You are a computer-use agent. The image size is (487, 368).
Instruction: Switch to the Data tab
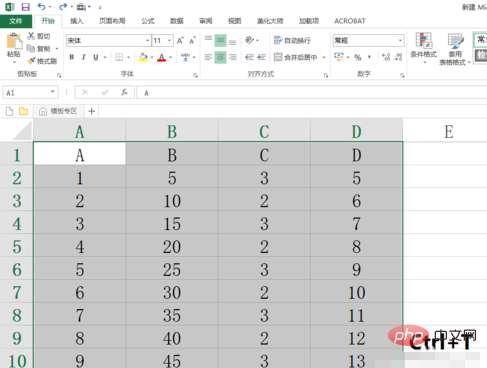pos(177,21)
